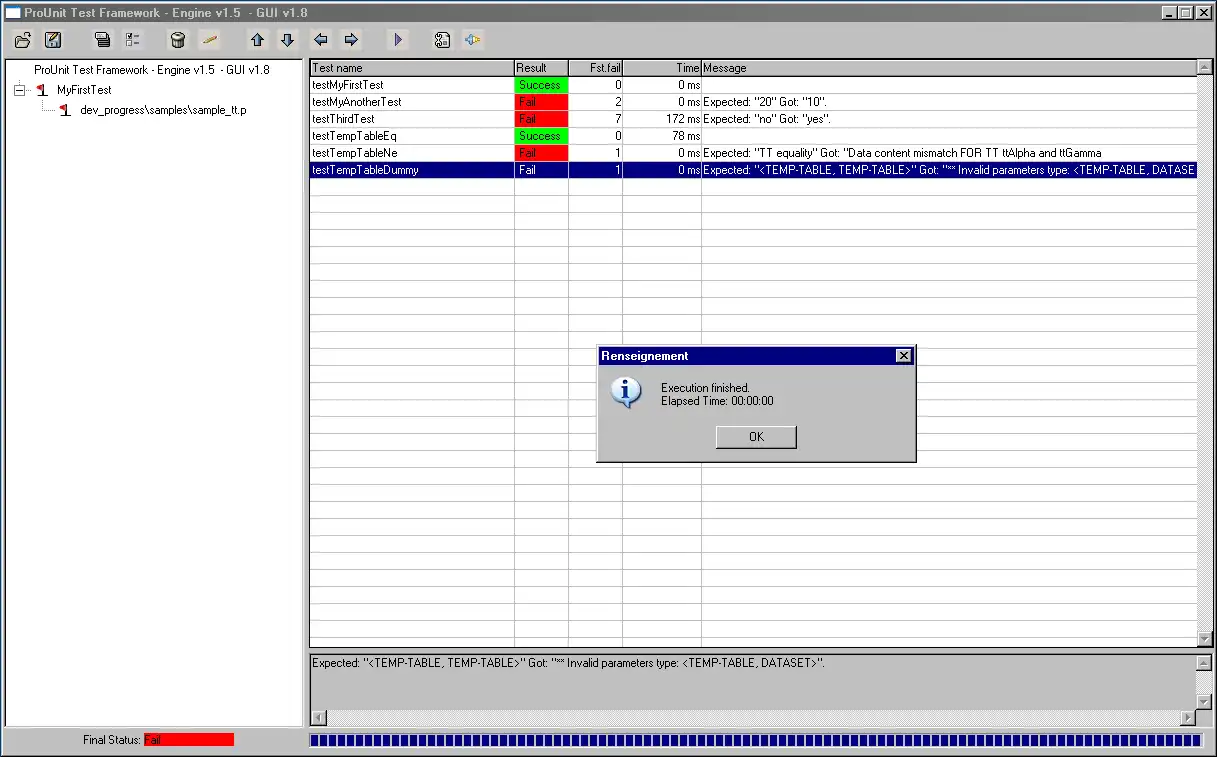Viewport: 1217px width, 757px height.
Task: Click the Fst.fail column header
Action: click(x=595, y=68)
